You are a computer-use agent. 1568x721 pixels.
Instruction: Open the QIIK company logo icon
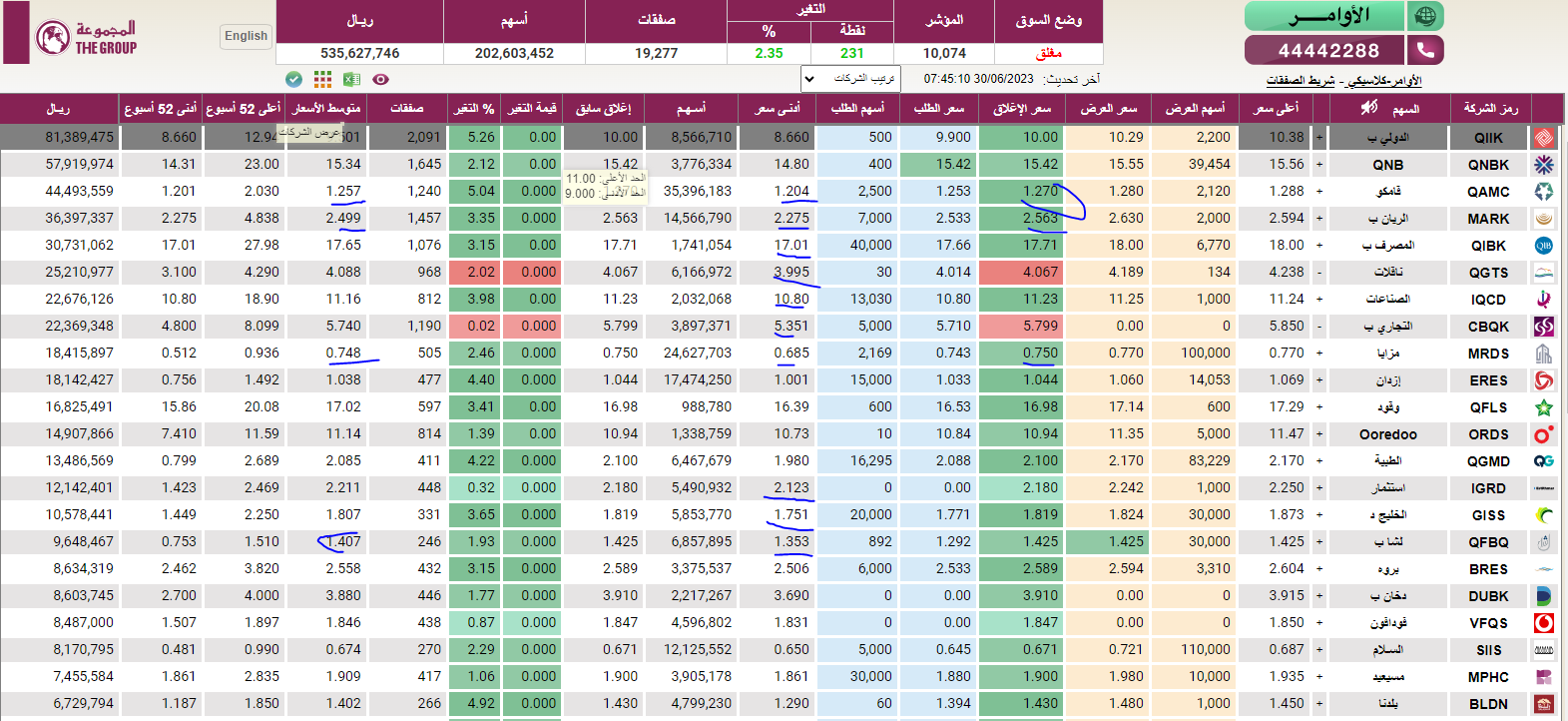[x=1544, y=138]
